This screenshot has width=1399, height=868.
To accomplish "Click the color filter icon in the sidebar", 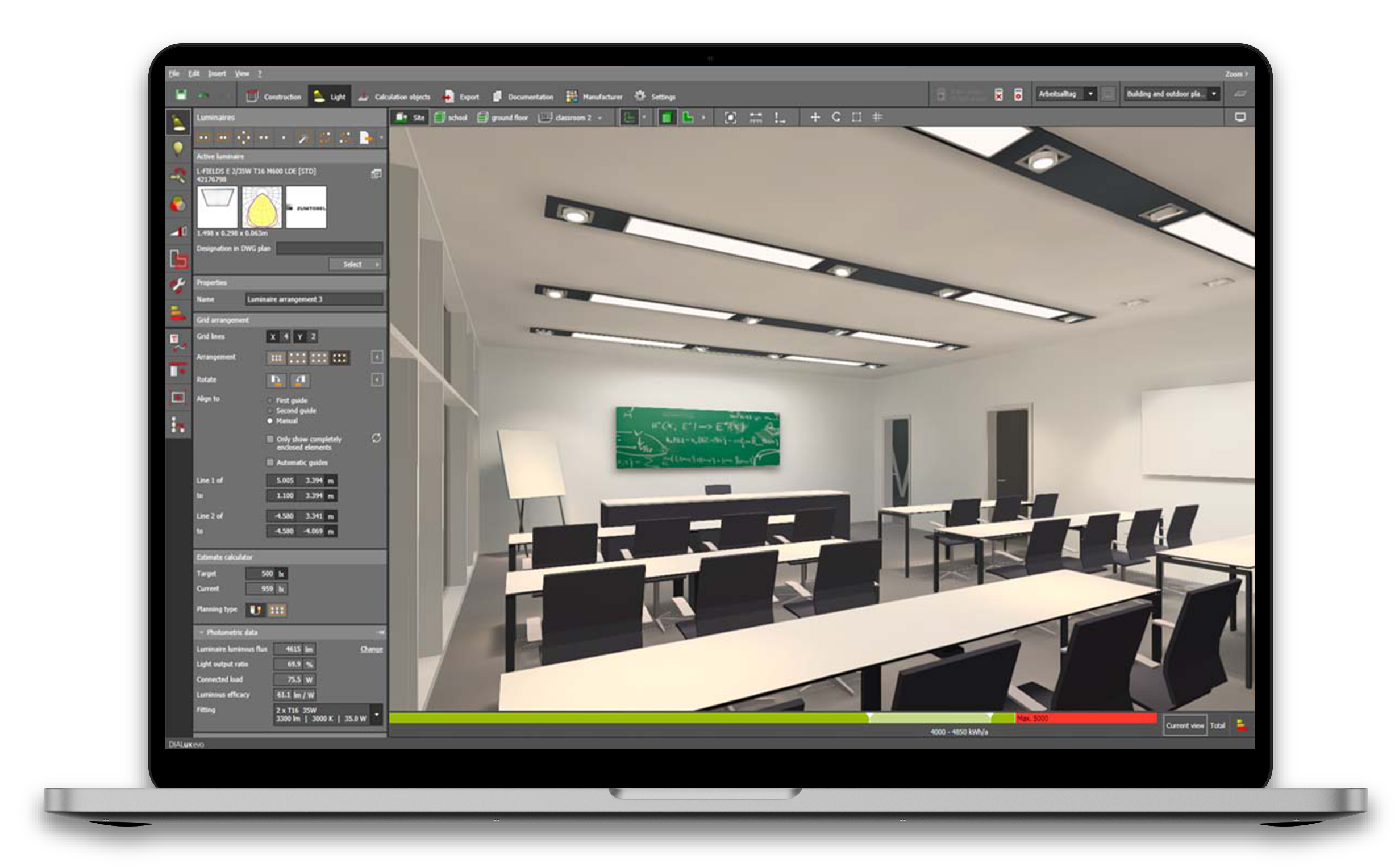I will click(x=178, y=204).
